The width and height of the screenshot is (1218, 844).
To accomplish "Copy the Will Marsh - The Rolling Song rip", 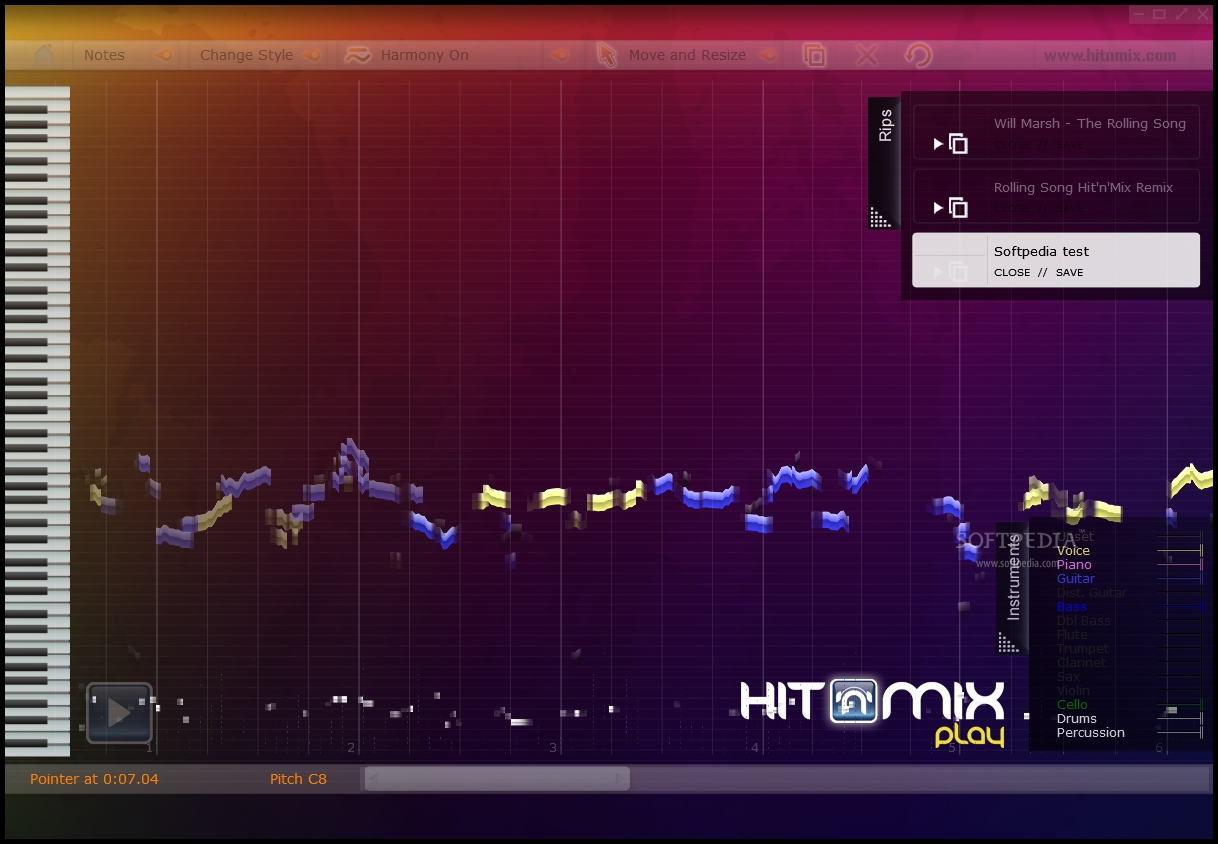I will pyautogui.click(x=958, y=144).
